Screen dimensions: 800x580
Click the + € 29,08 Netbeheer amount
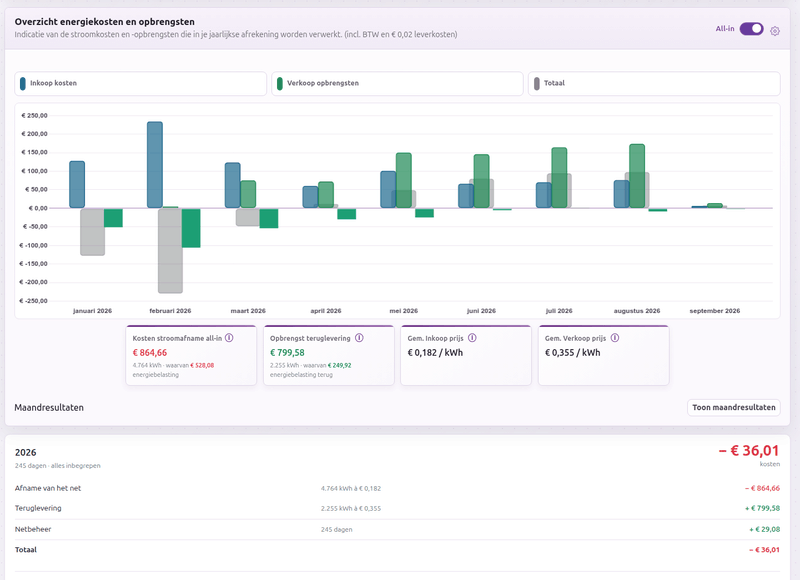pos(764,529)
